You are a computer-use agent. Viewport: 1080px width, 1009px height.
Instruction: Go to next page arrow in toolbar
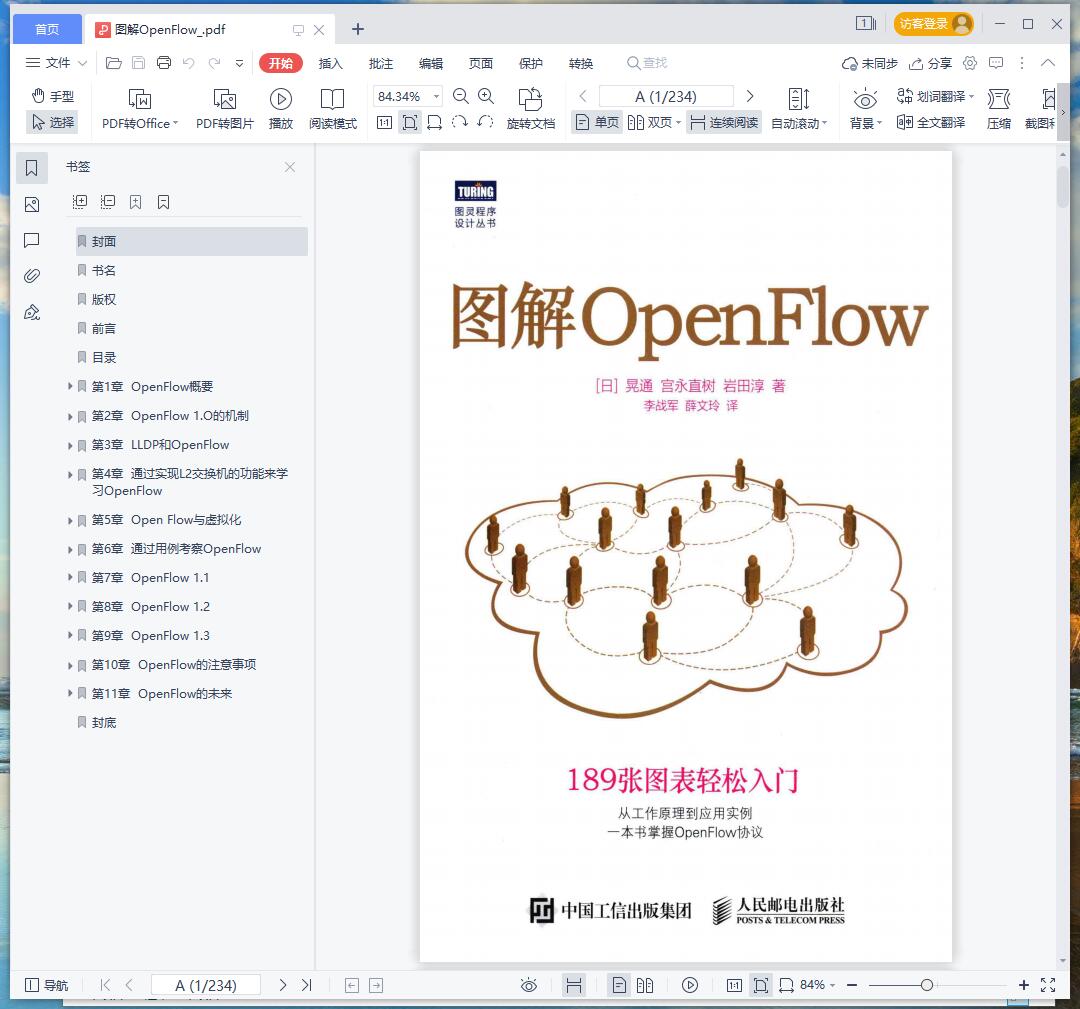[x=751, y=96]
